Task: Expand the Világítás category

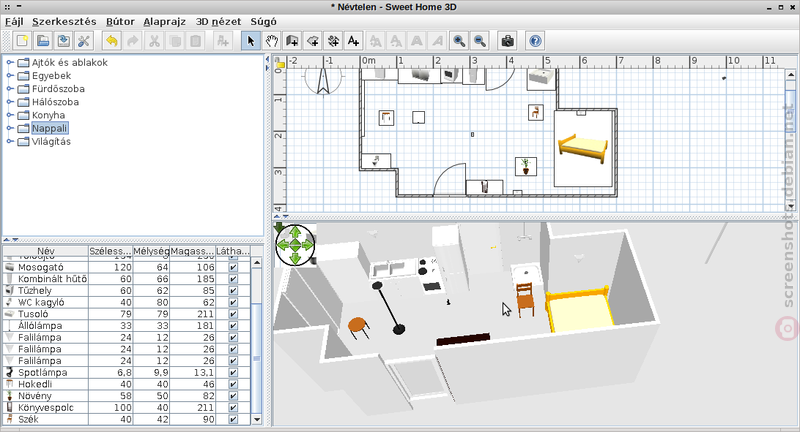Action: tap(10, 142)
